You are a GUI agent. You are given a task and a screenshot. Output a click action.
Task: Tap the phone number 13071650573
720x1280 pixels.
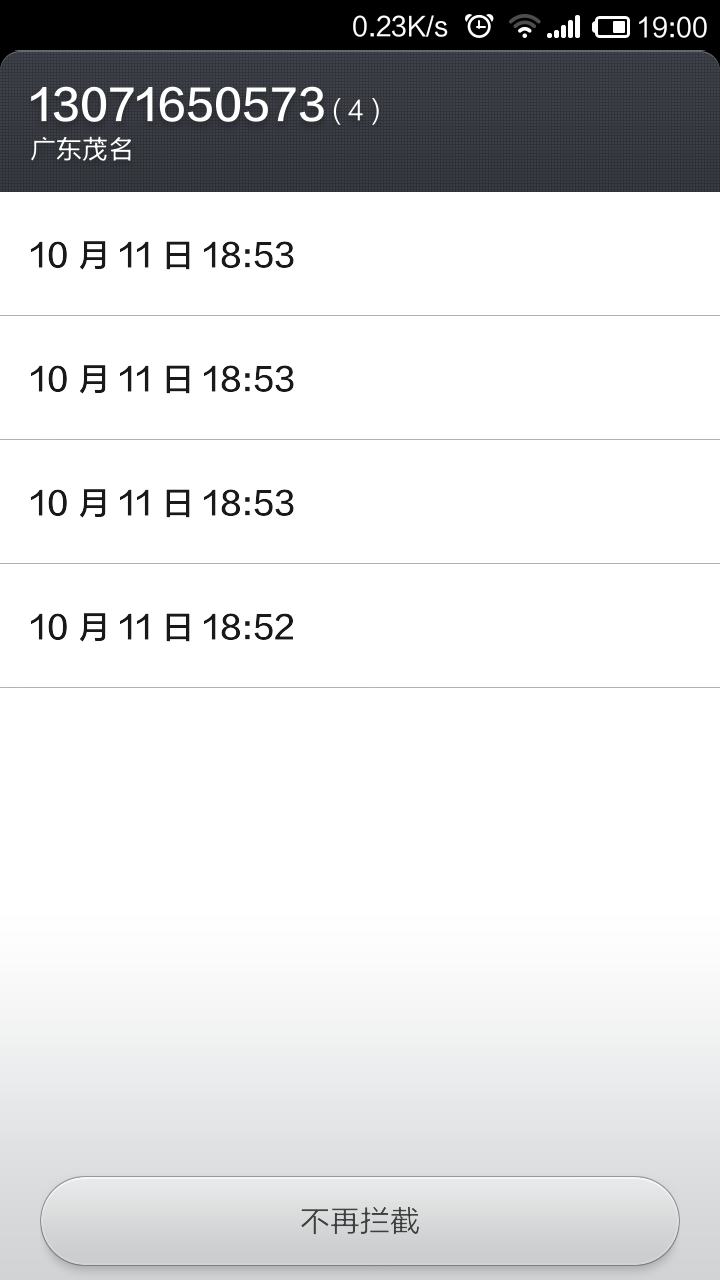(177, 106)
